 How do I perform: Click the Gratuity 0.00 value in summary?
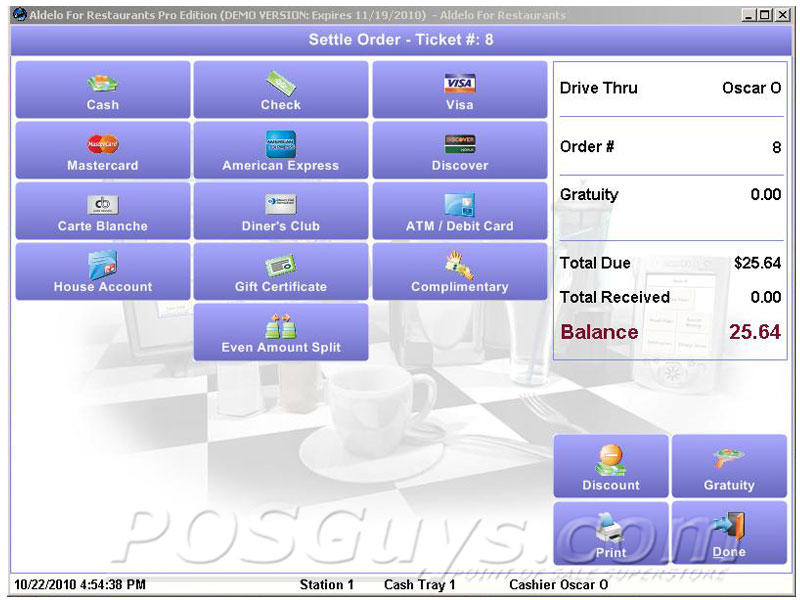click(766, 194)
